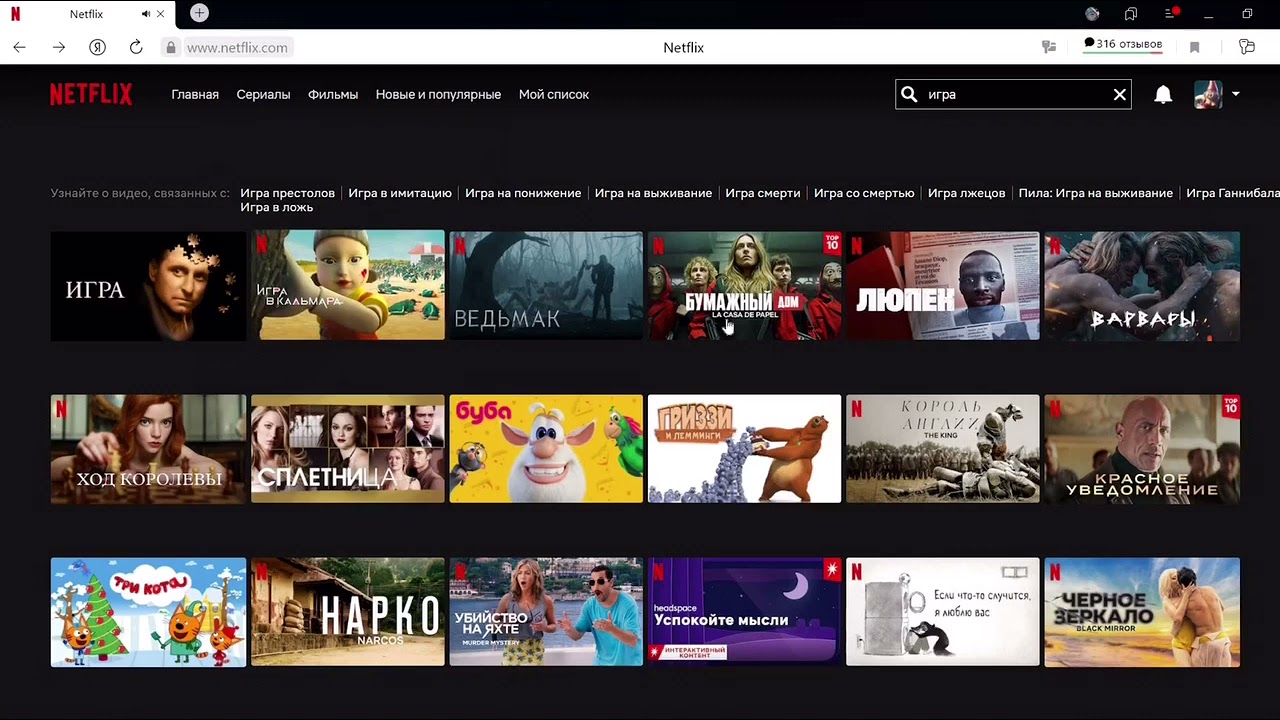Click the Yandex home button
The image size is (1280, 720).
pyautogui.click(x=97, y=47)
